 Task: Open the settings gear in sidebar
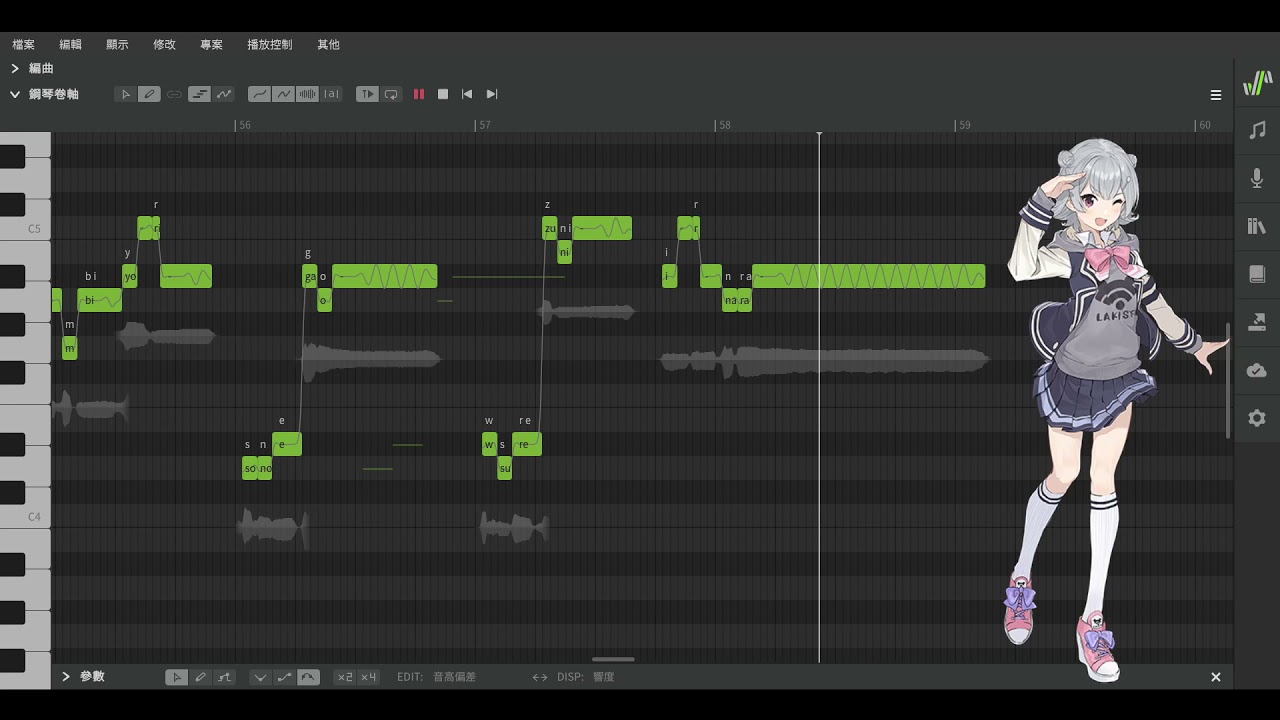point(1257,418)
